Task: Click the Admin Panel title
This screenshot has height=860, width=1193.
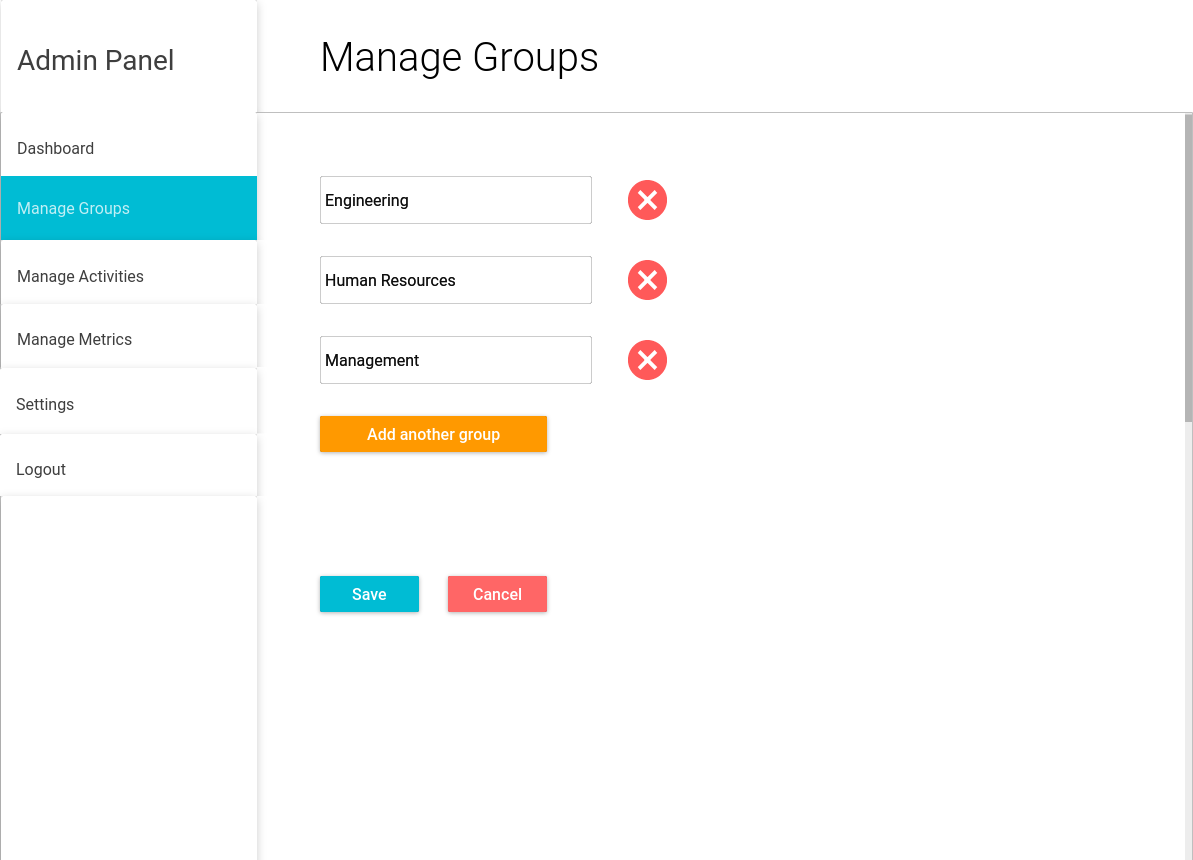Action: (96, 60)
